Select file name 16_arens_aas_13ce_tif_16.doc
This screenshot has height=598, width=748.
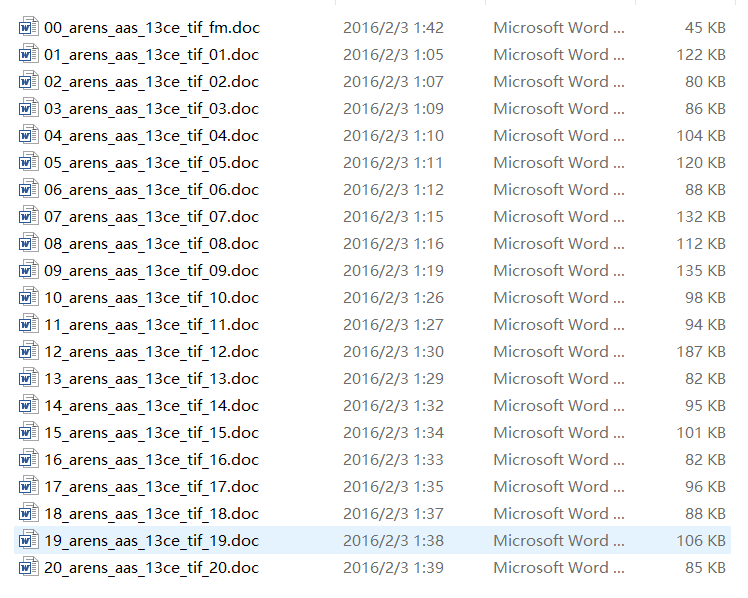151,460
